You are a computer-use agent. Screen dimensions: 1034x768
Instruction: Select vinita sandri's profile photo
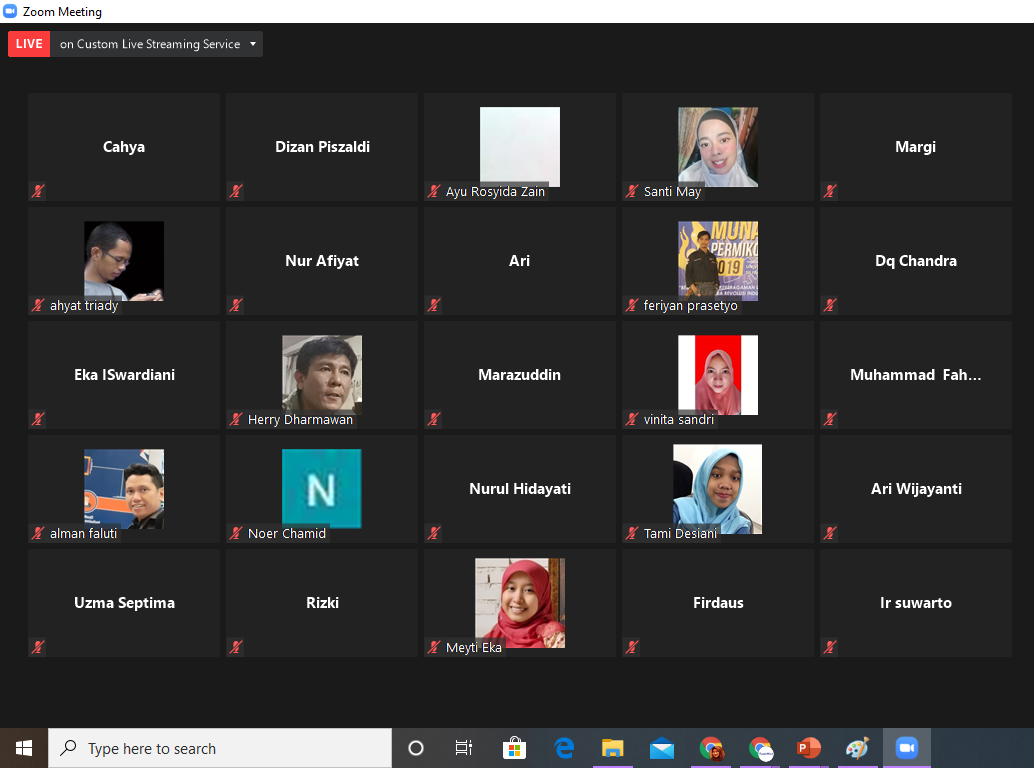click(717, 375)
